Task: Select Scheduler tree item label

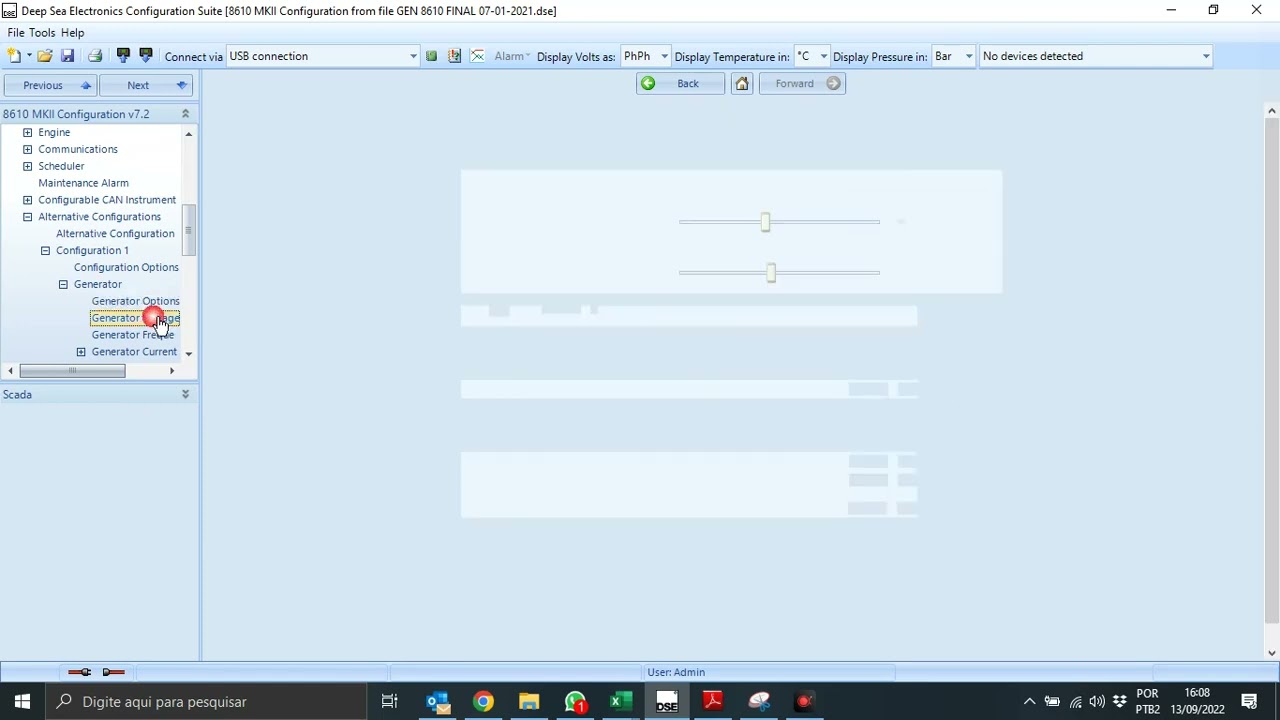Action: tap(61, 166)
